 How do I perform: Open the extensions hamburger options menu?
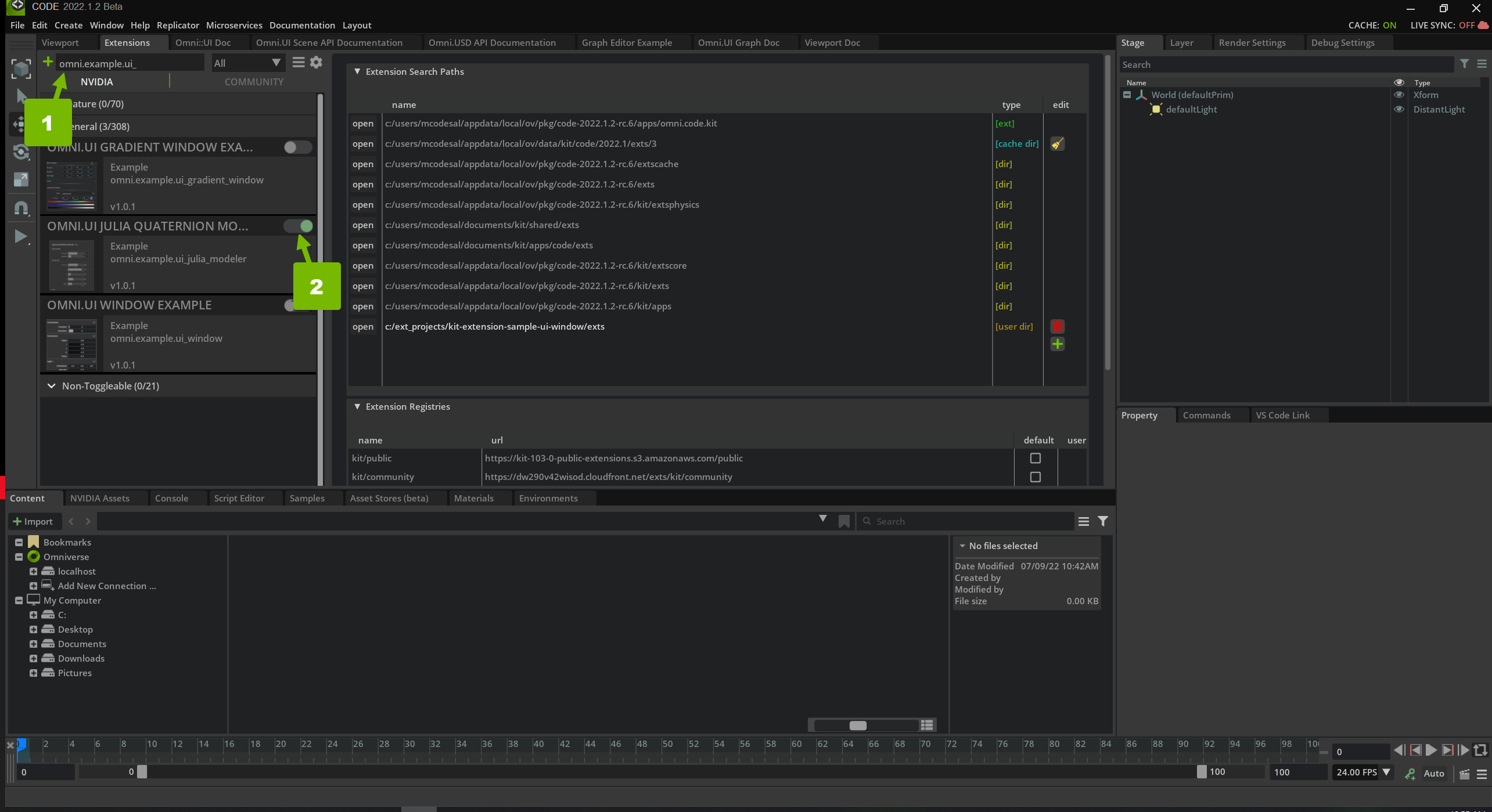[299, 62]
